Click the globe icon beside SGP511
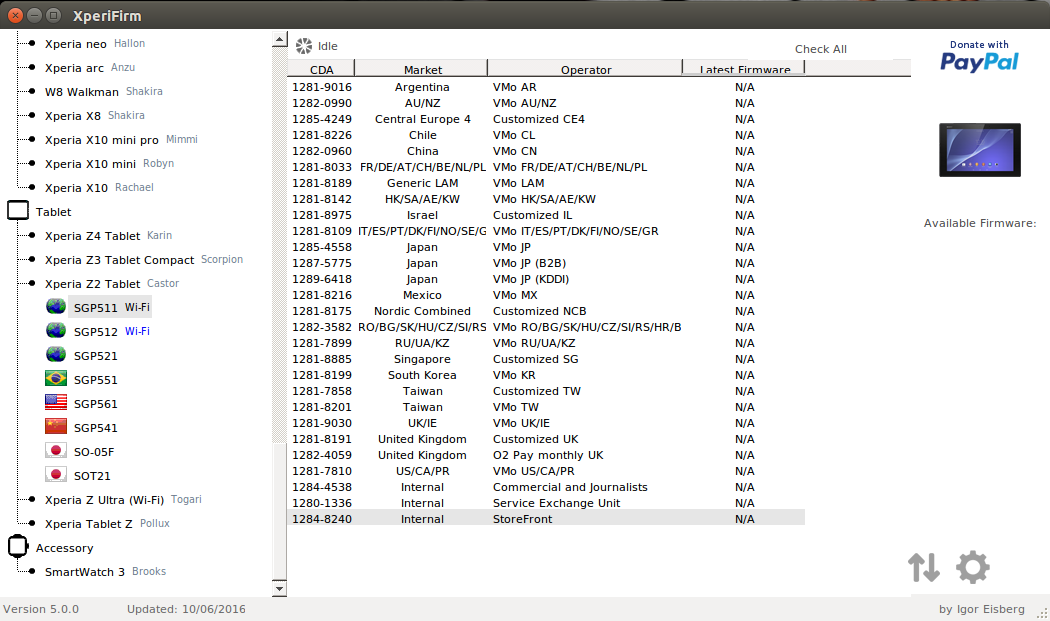This screenshot has height=621, width=1050. [x=56, y=307]
